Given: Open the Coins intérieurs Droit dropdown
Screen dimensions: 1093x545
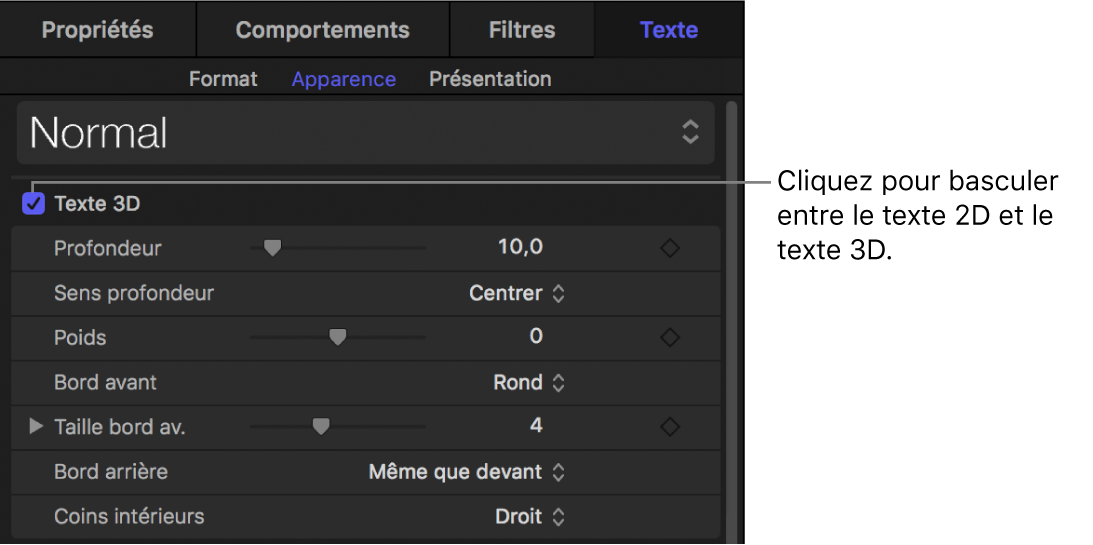Looking at the screenshot, I should (x=530, y=517).
